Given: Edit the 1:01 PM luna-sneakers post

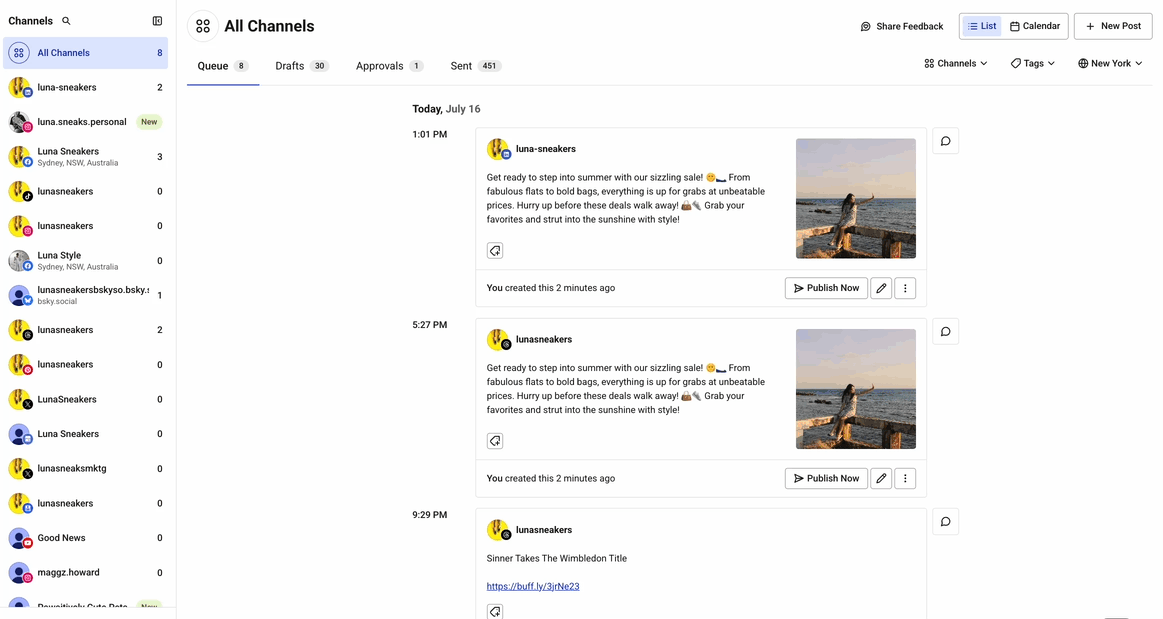Looking at the screenshot, I should [x=881, y=288].
